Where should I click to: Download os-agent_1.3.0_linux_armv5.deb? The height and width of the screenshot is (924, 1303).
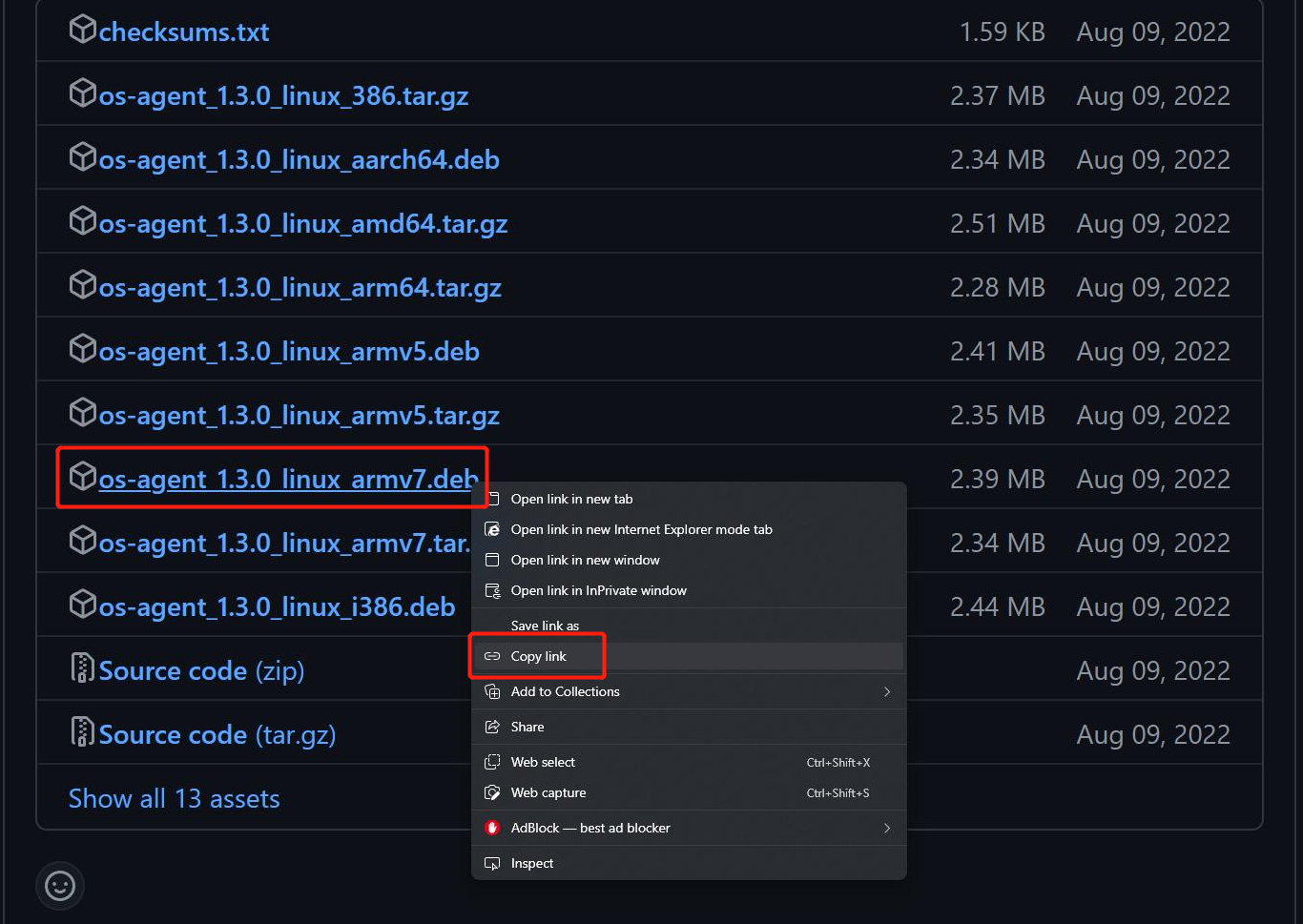288,351
